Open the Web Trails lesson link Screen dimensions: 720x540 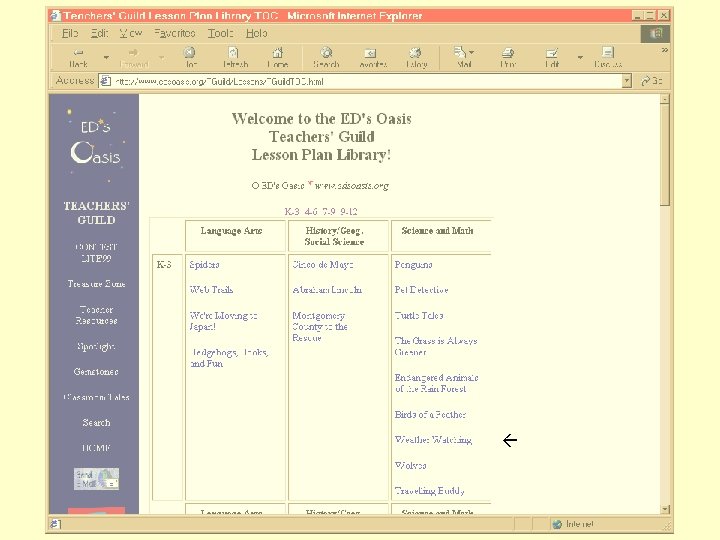[211, 290]
